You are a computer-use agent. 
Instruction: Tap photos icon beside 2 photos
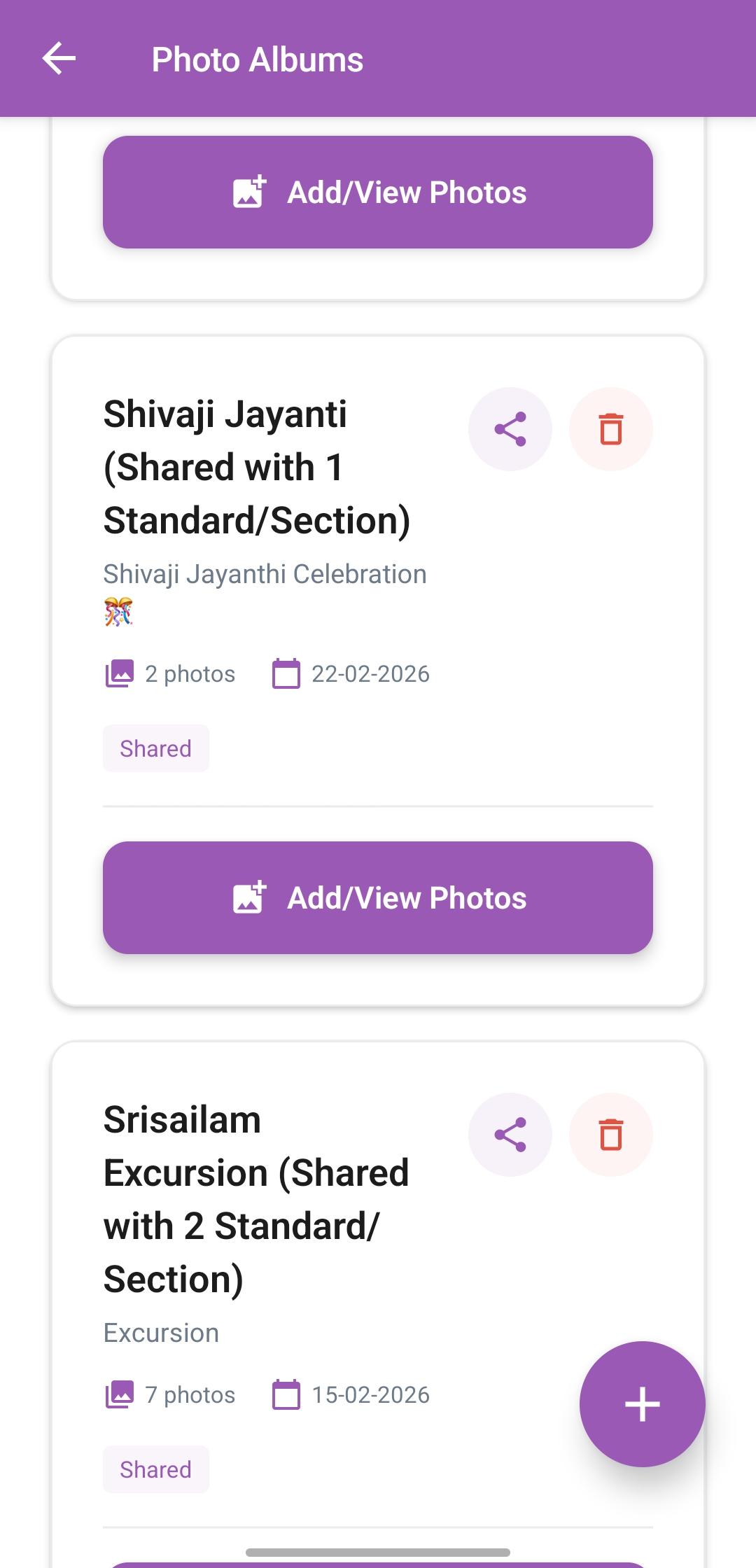[119, 673]
